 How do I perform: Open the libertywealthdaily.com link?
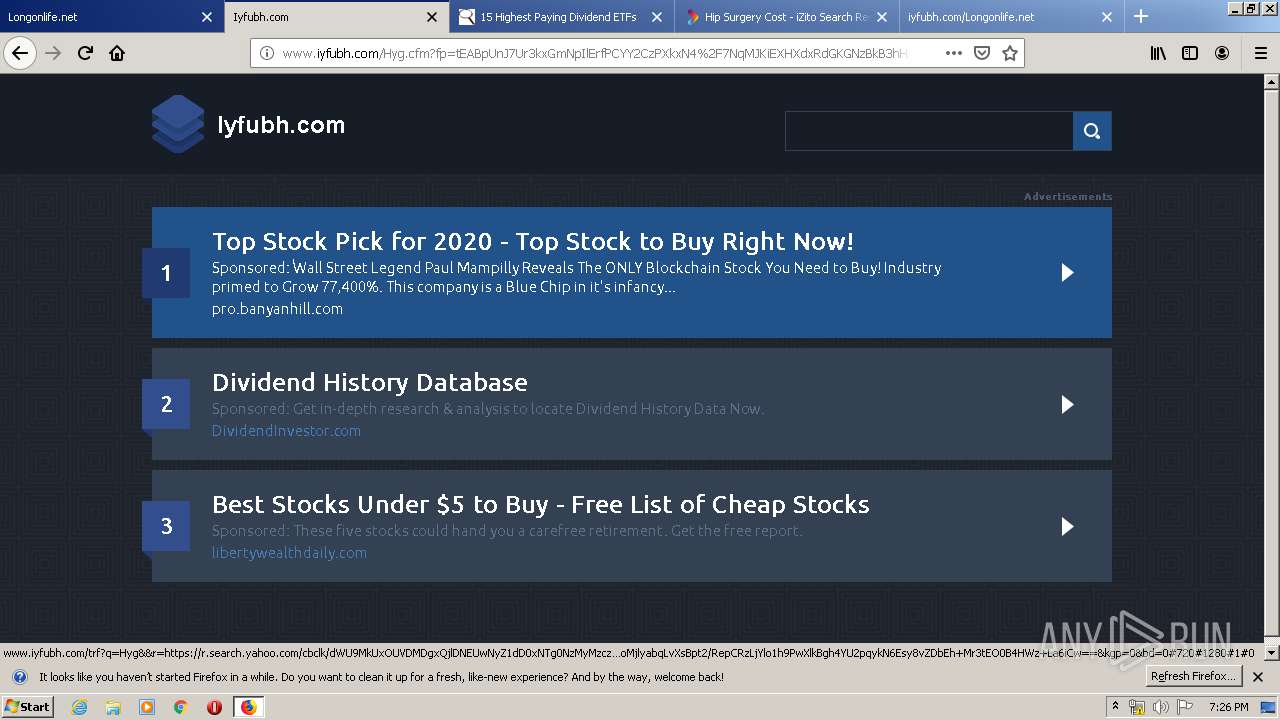(289, 553)
